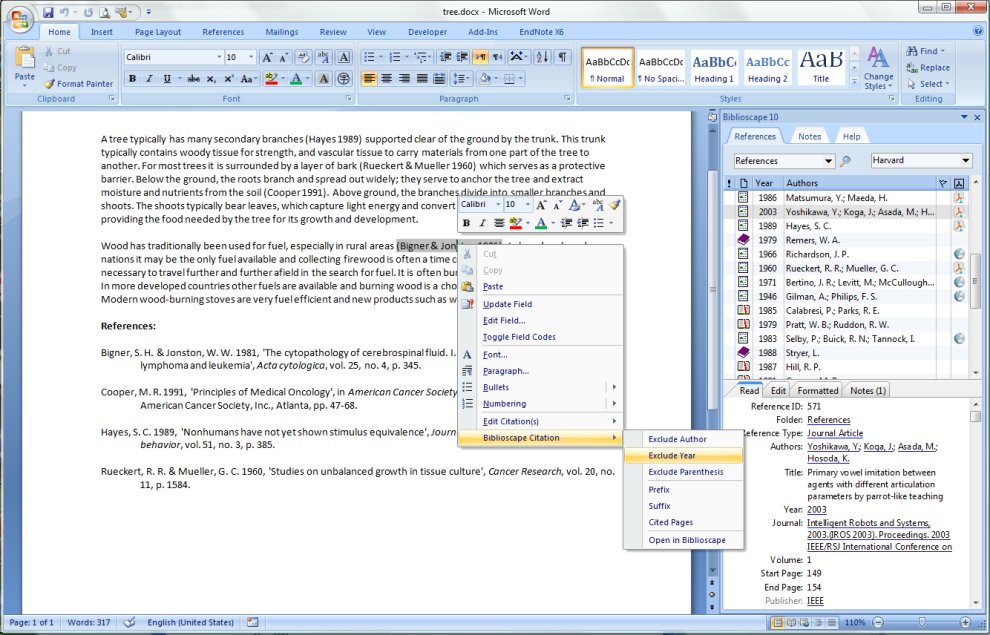Click the purple book icon for Remers row

click(743, 240)
